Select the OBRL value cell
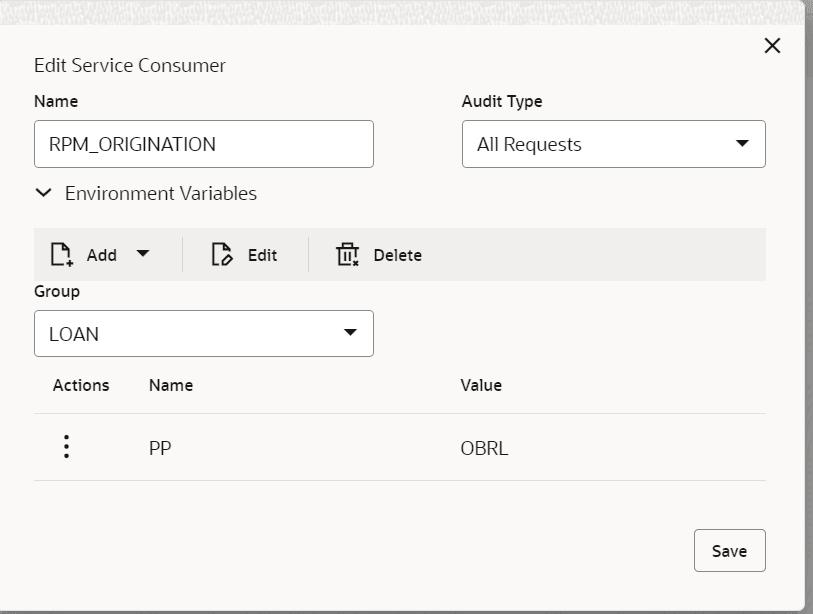813x614 pixels. 484,448
